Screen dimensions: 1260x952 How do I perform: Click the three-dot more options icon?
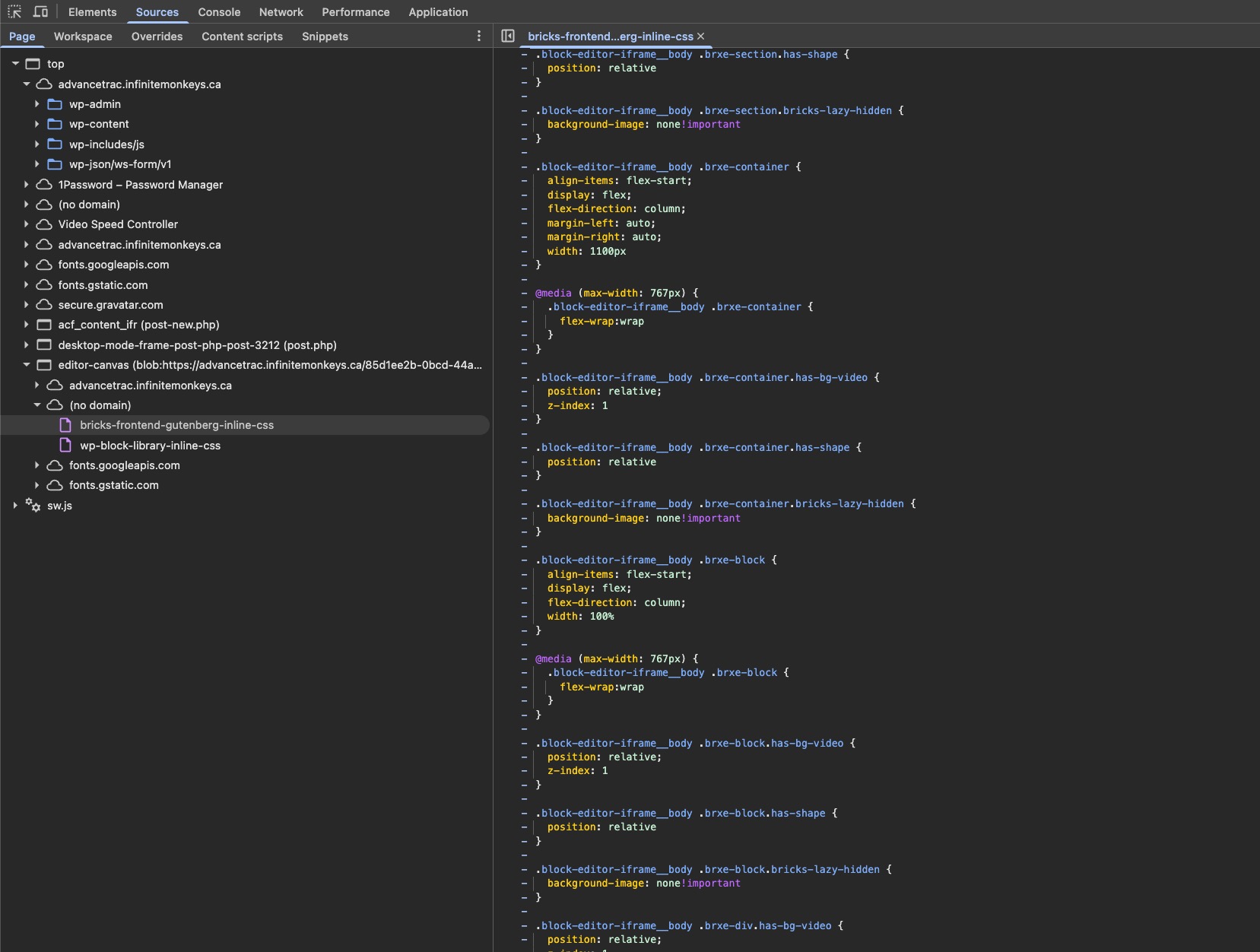(478, 36)
